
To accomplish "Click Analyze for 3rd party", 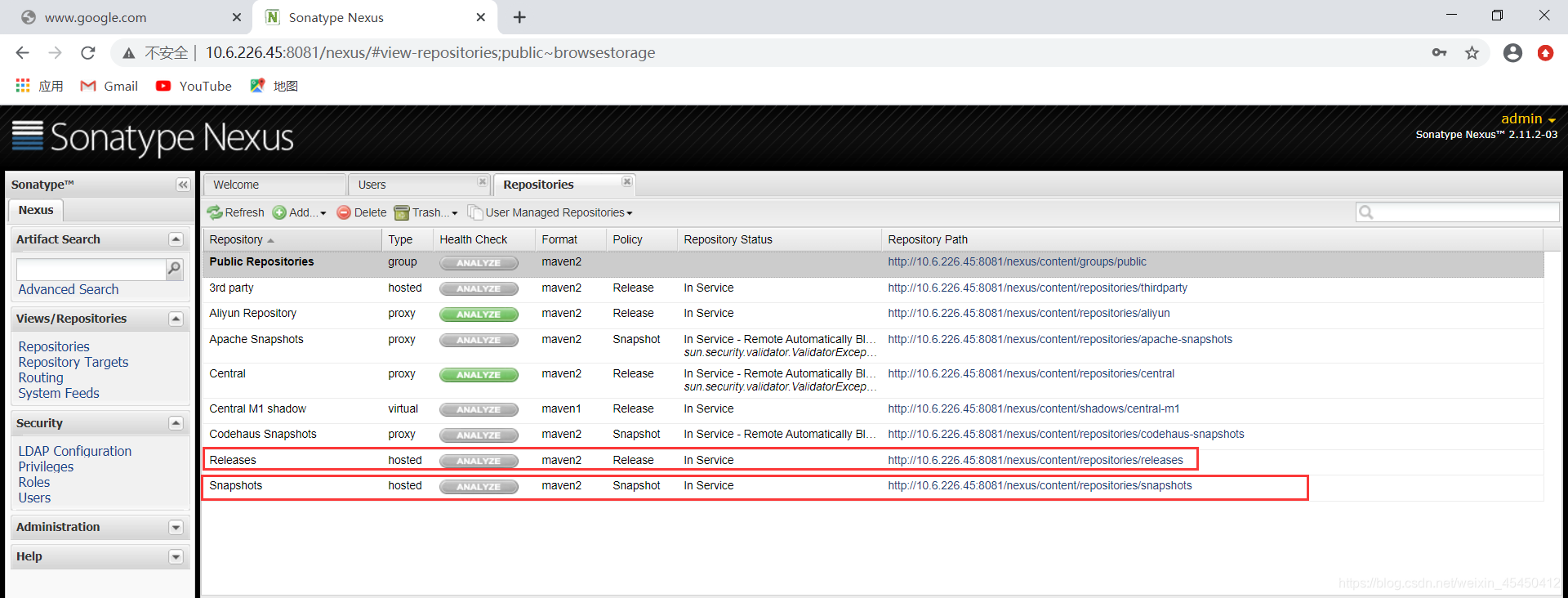I will click(x=479, y=288).
